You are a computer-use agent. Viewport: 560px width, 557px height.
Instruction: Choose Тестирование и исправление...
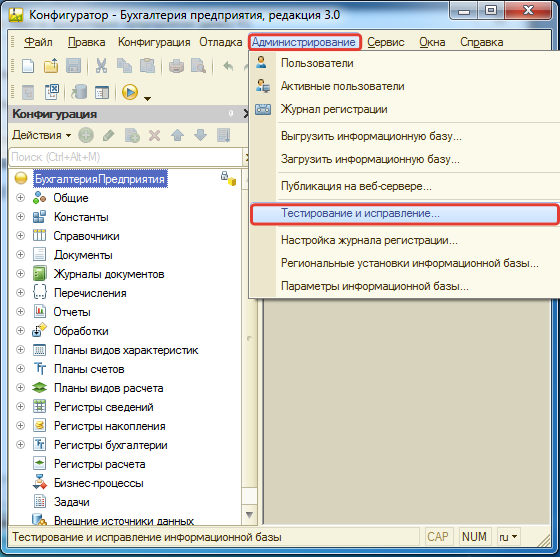405,213
